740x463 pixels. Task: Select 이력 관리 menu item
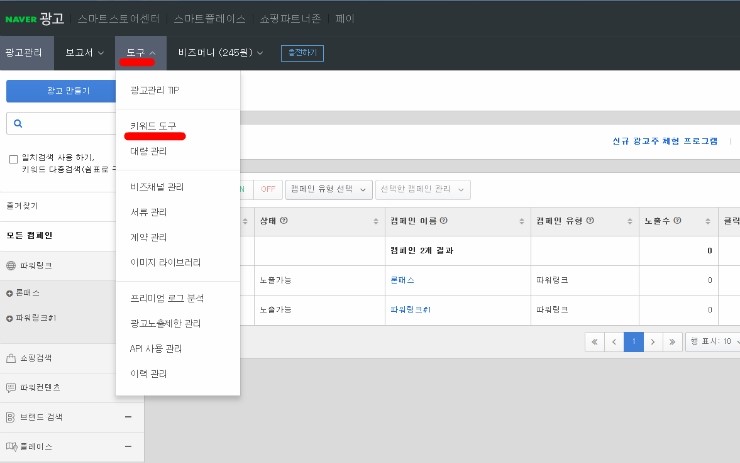coord(148,374)
